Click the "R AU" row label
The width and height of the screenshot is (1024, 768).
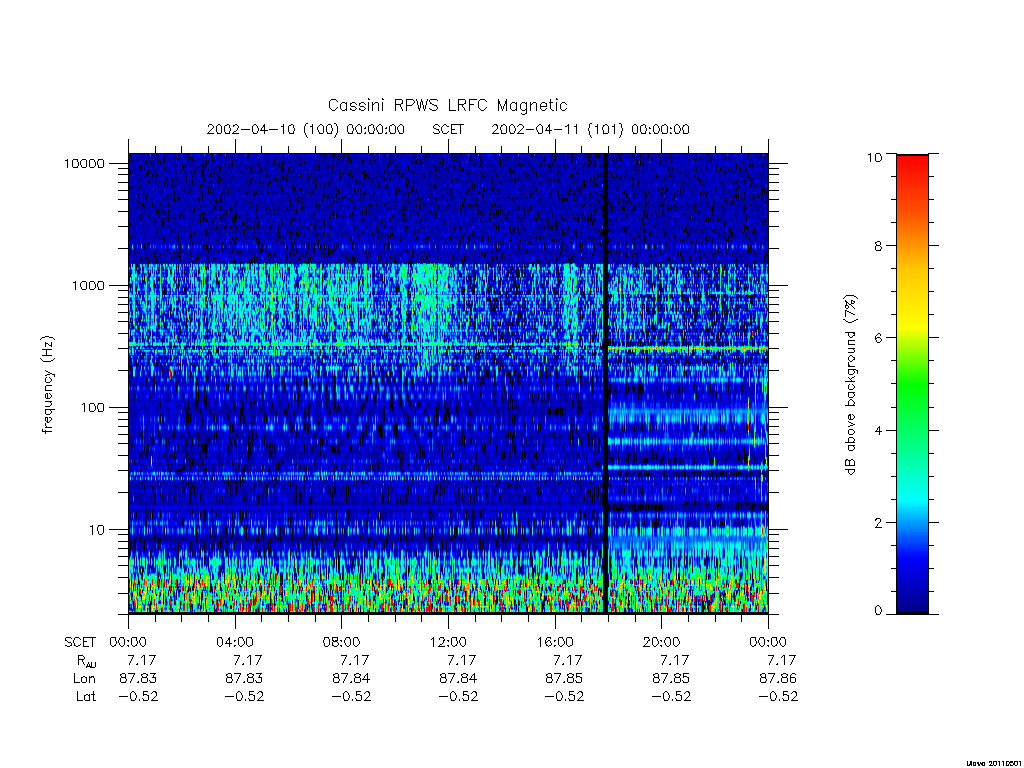86,661
